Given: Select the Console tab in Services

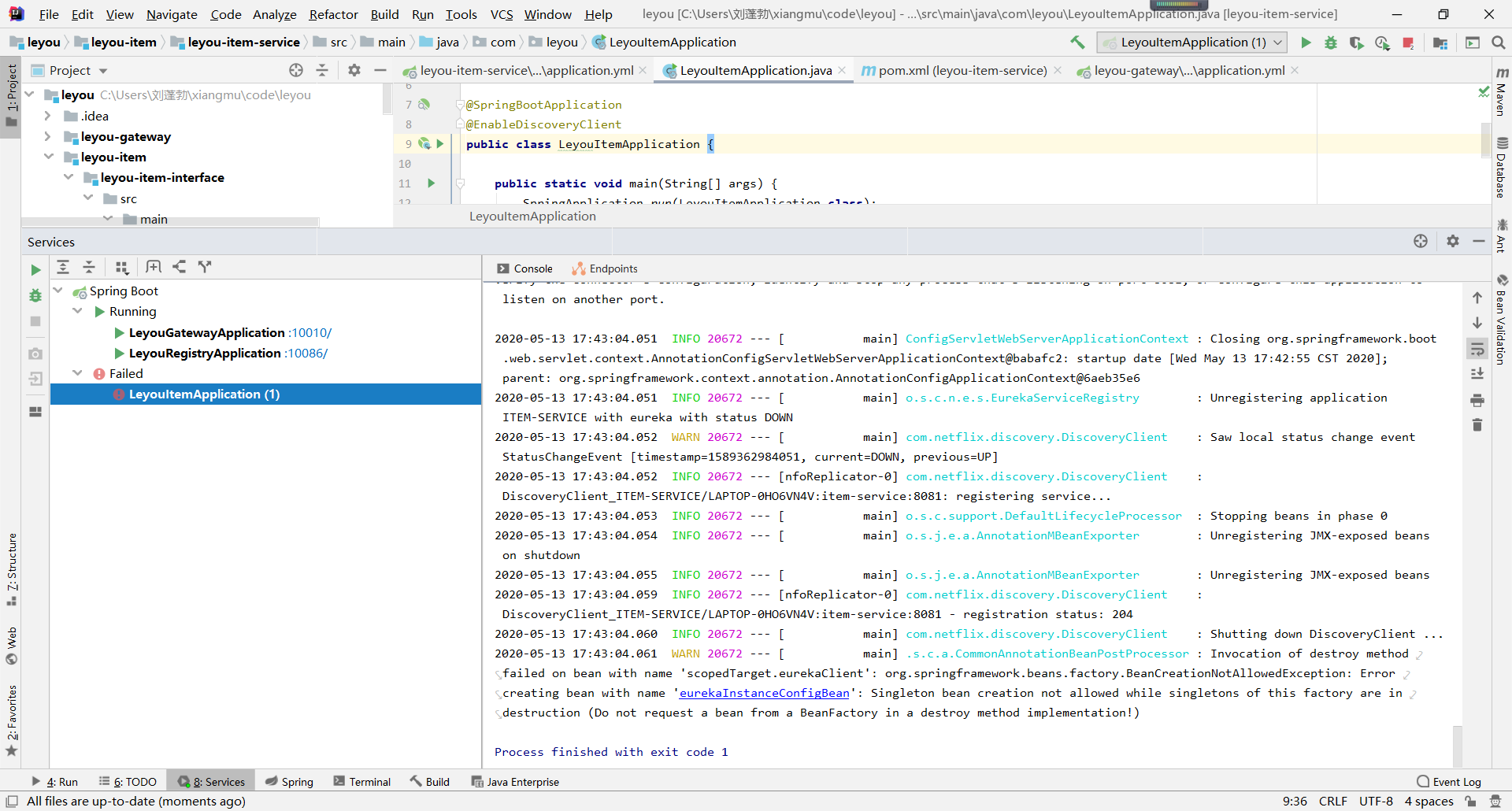Looking at the screenshot, I should tap(524, 268).
